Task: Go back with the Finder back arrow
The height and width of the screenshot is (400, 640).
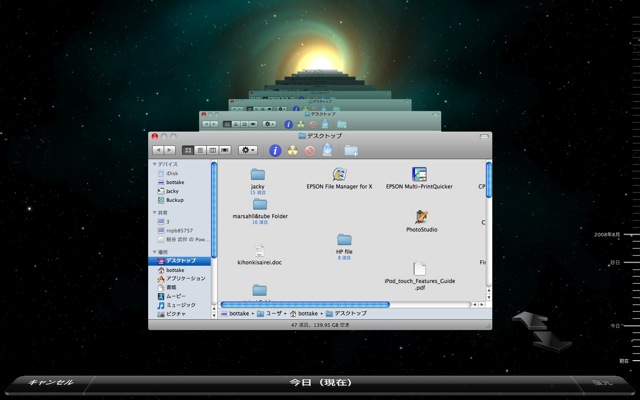Action: pos(158,150)
